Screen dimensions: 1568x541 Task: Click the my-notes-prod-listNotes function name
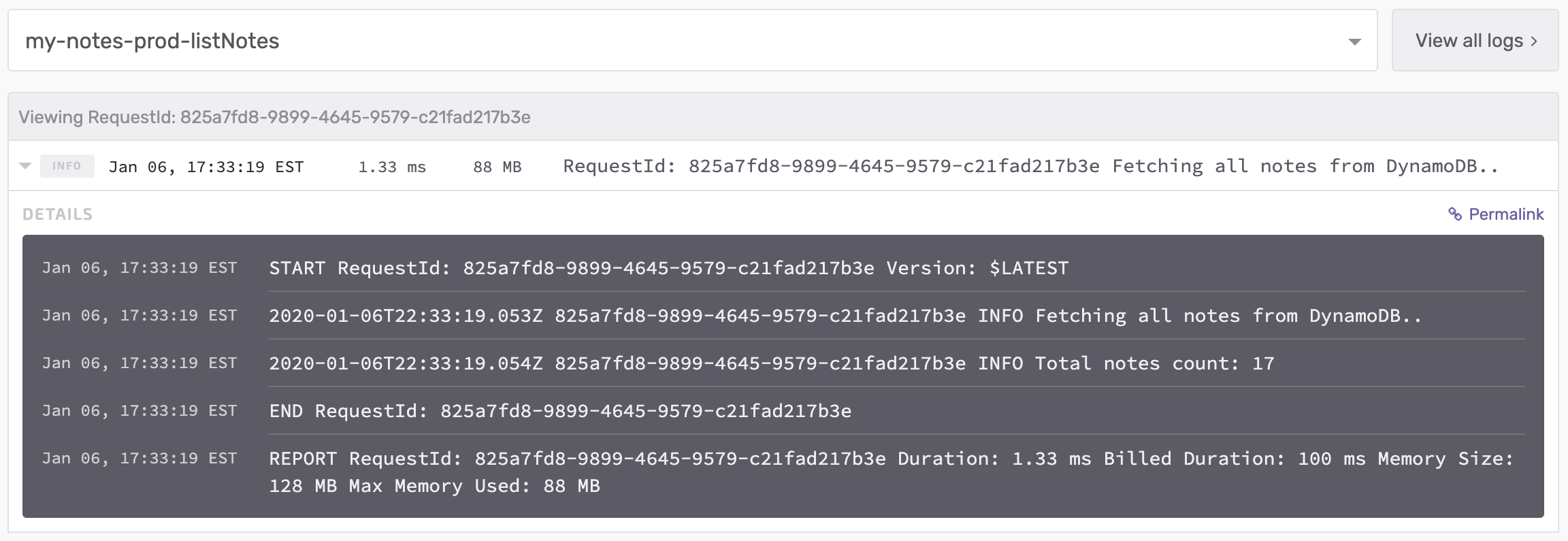click(152, 42)
